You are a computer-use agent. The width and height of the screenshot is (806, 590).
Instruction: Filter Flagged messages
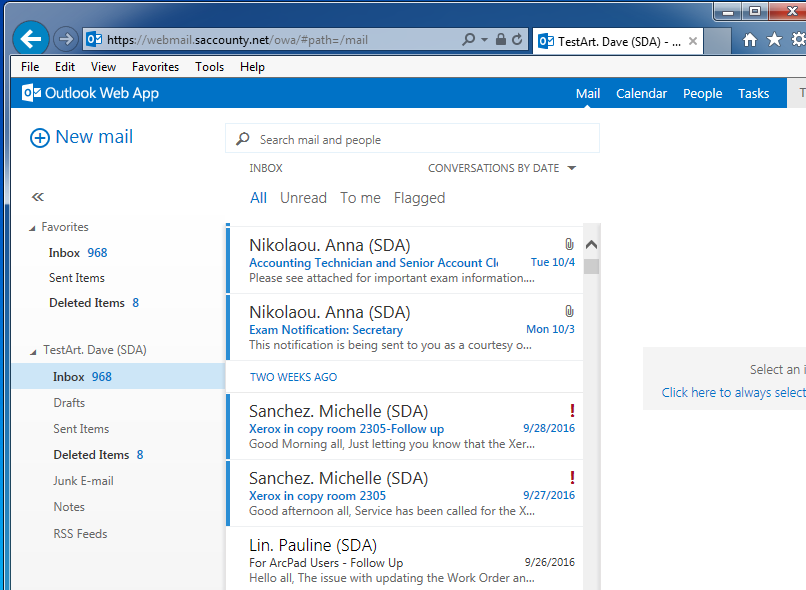tap(419, 198)
